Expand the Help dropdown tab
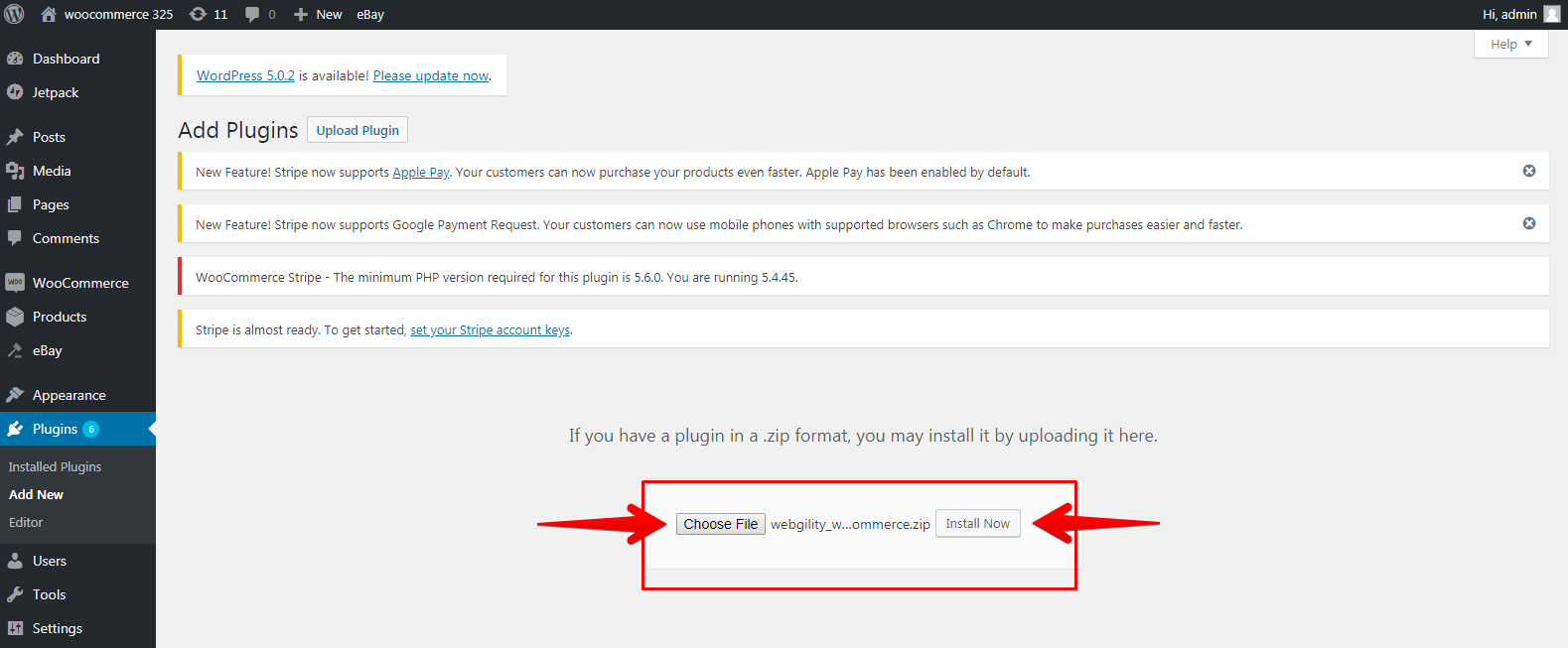Image resolution: width=1568 pixels, height=648 pixels. (1510, 44)
